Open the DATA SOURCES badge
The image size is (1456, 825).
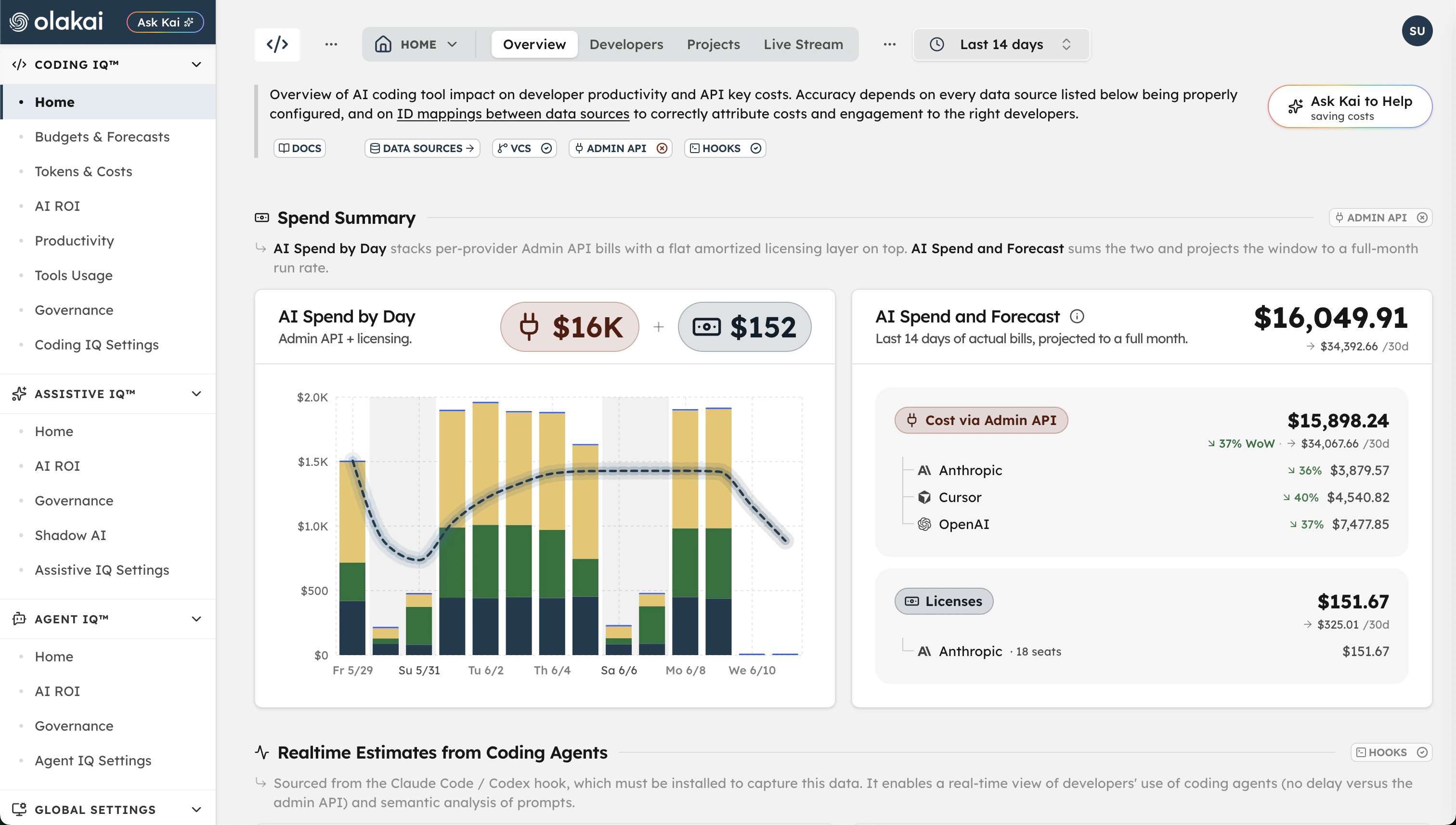(422, 148)
